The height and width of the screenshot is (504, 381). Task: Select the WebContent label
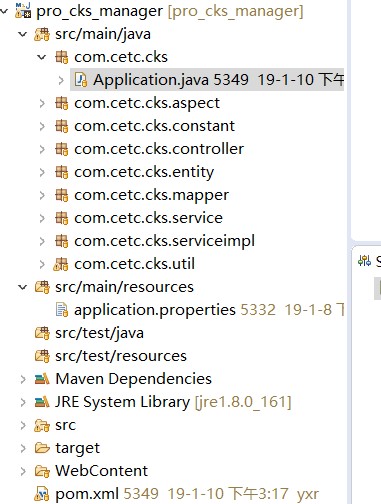(101, 471)
